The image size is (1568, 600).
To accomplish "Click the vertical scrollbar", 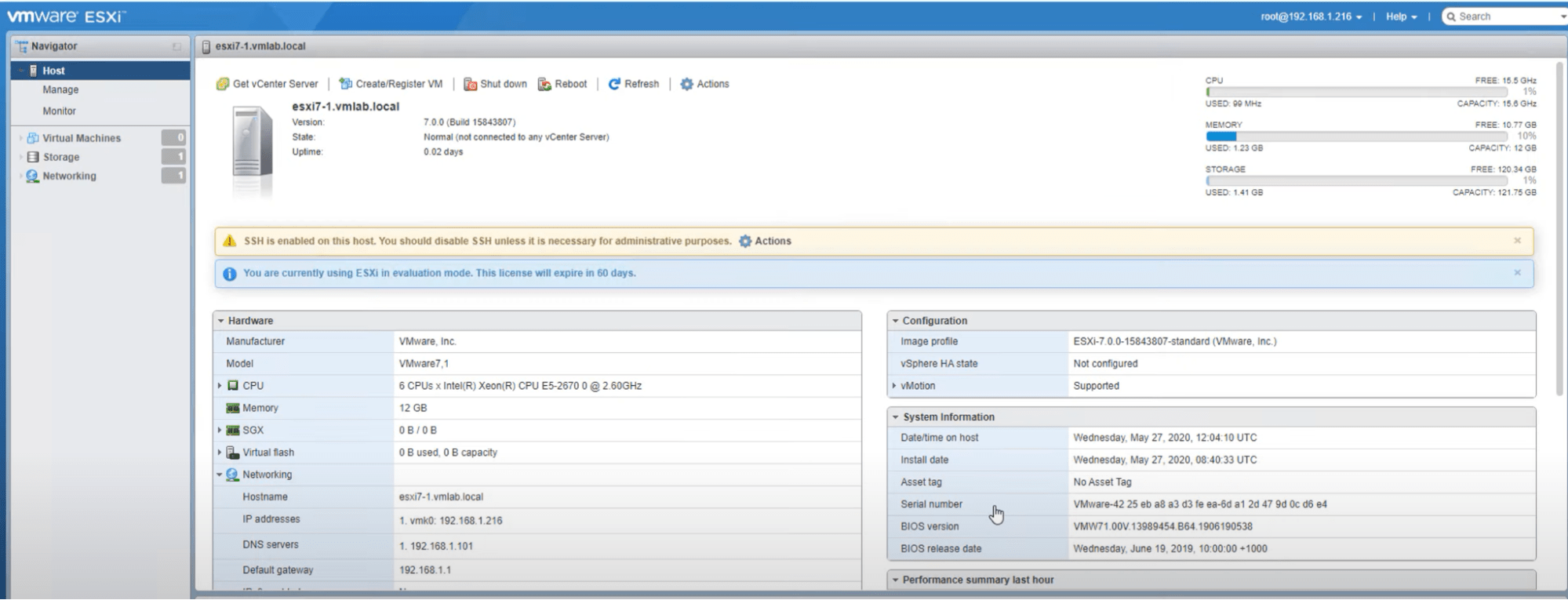I will coord(1561,227).
